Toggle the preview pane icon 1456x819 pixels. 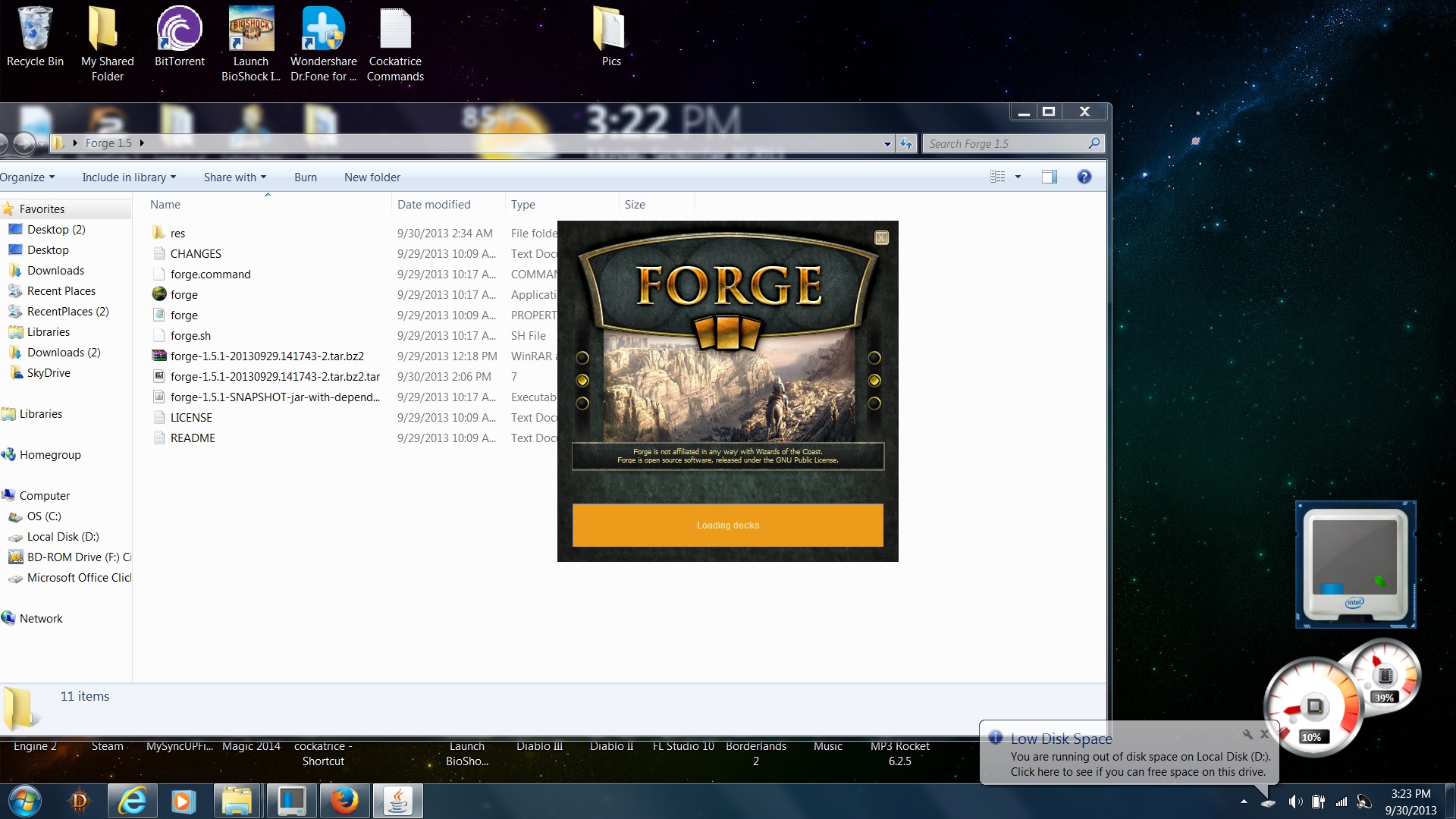coord(1049,177)
